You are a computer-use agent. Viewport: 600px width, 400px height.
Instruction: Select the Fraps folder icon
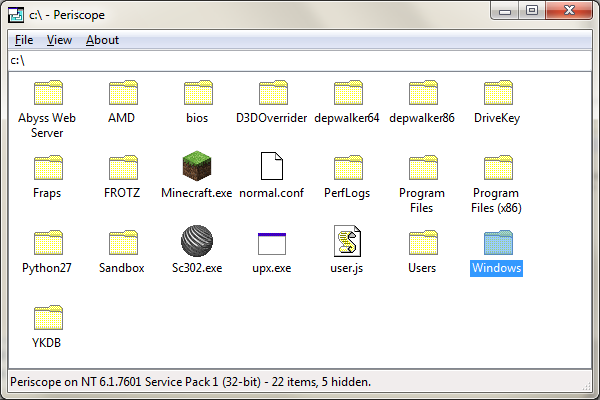click(x=48, y=167)
